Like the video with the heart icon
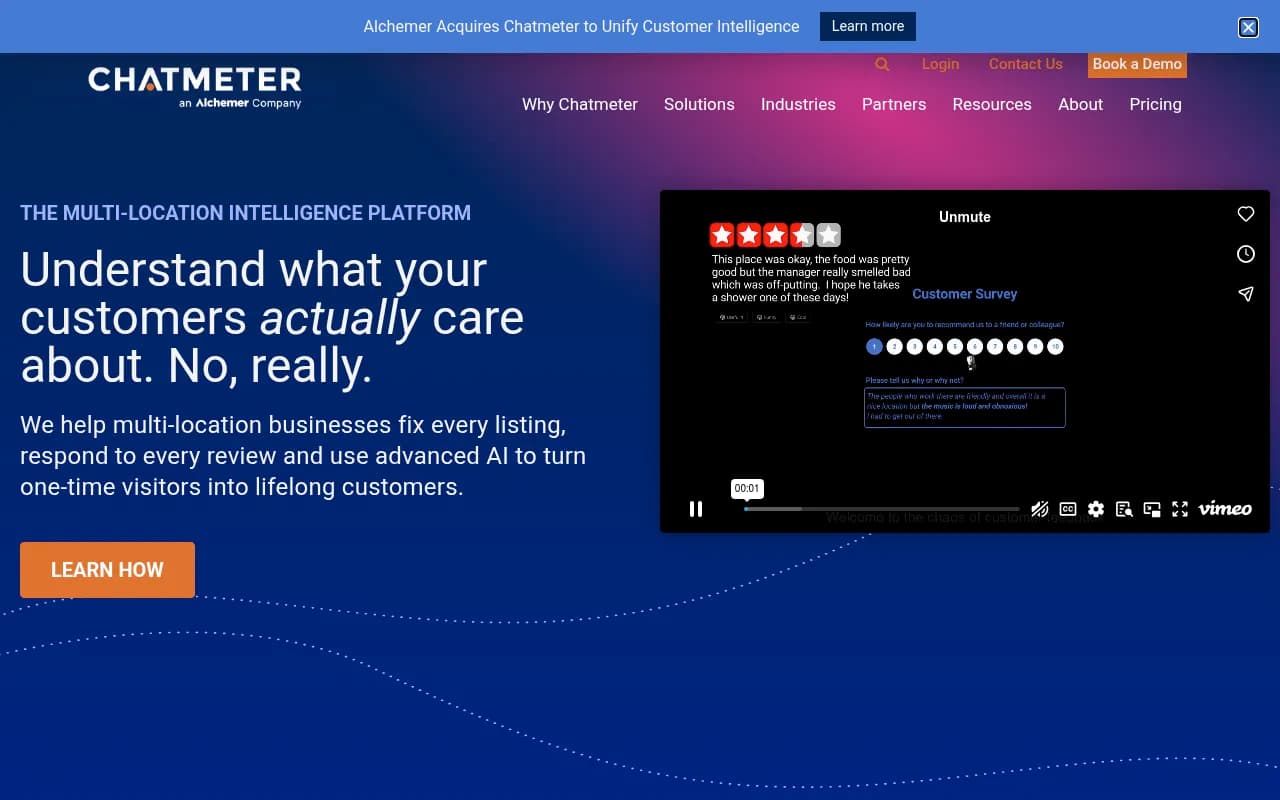Image resolution: width=1280 pixels, height=800 pixels. pyautogui.click(x=1245, y=214)
